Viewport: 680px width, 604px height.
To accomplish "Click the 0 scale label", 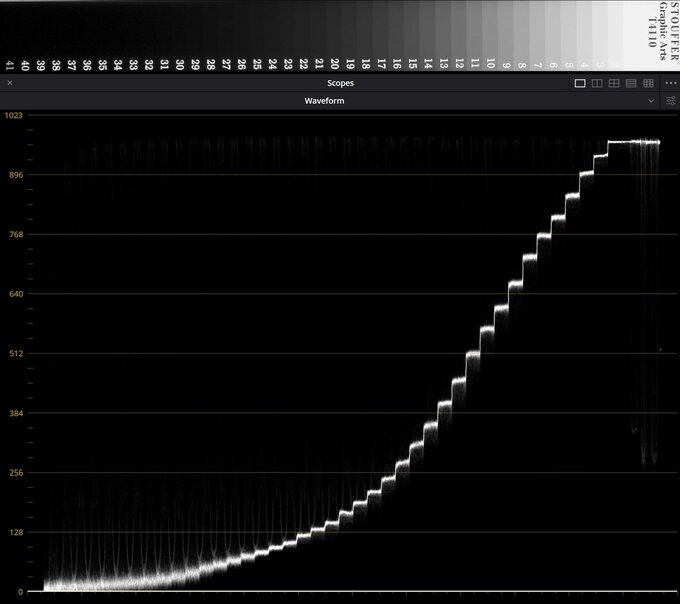I will click(x=20, y=592).
